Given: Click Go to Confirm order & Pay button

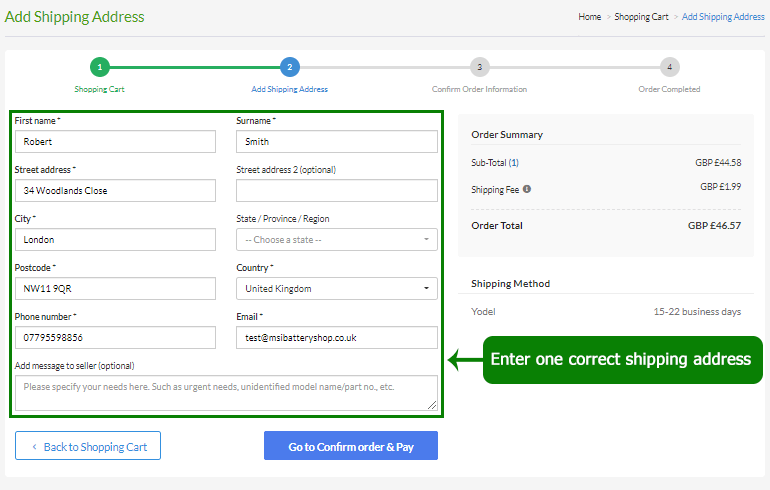Looking at the screenshot, I should (351, 446).
